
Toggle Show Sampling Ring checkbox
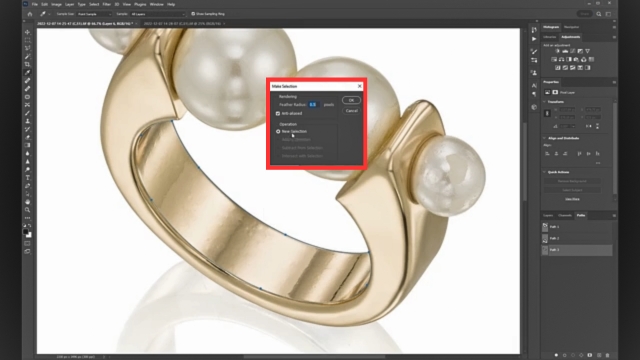[193, 14]
